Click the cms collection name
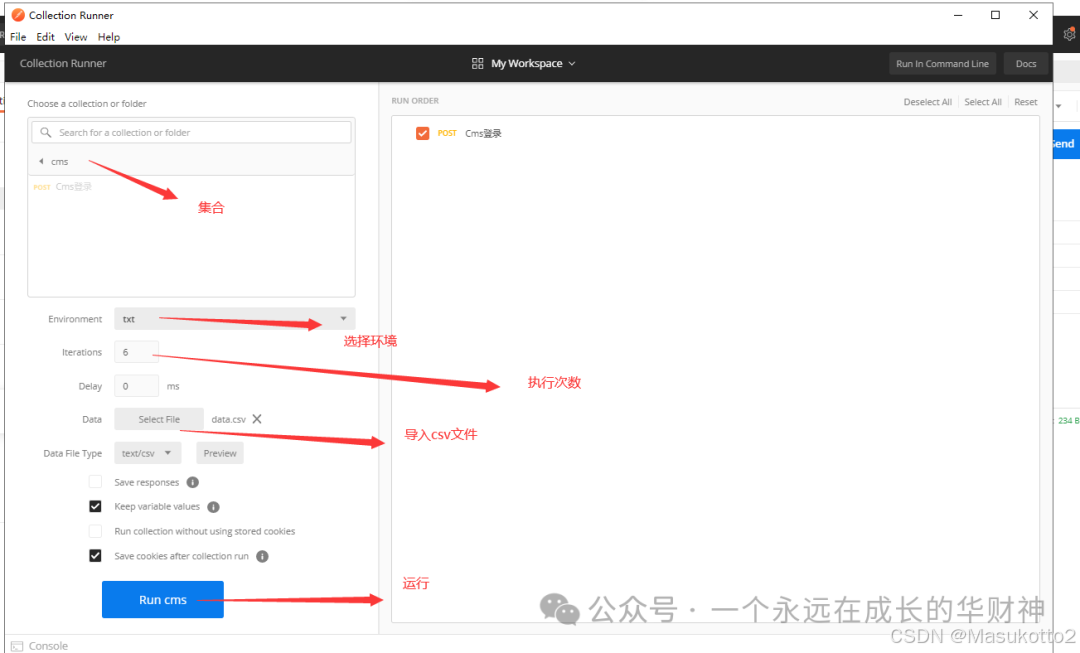The width and height of the screenshot is (1080, 653). tap(60, 162)
